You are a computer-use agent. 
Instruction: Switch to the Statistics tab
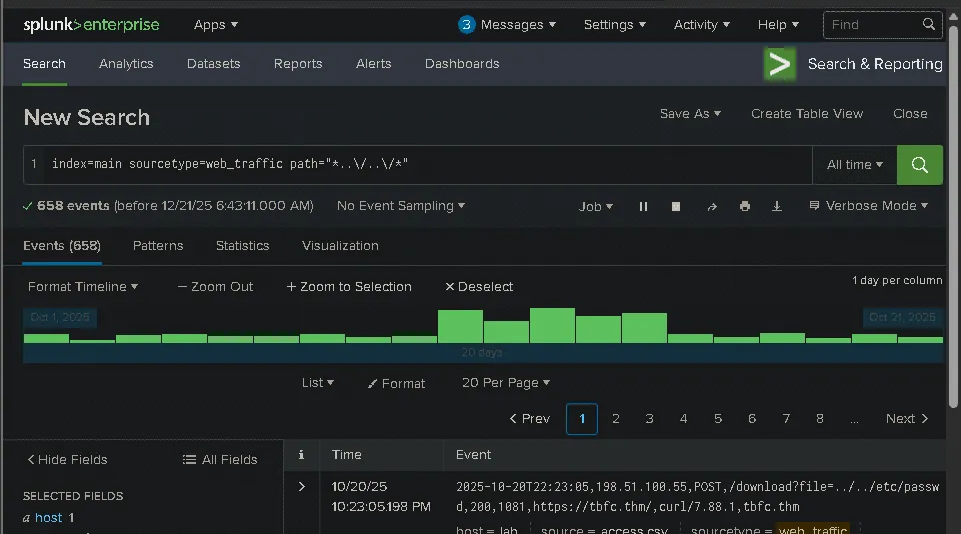point(242,246)
